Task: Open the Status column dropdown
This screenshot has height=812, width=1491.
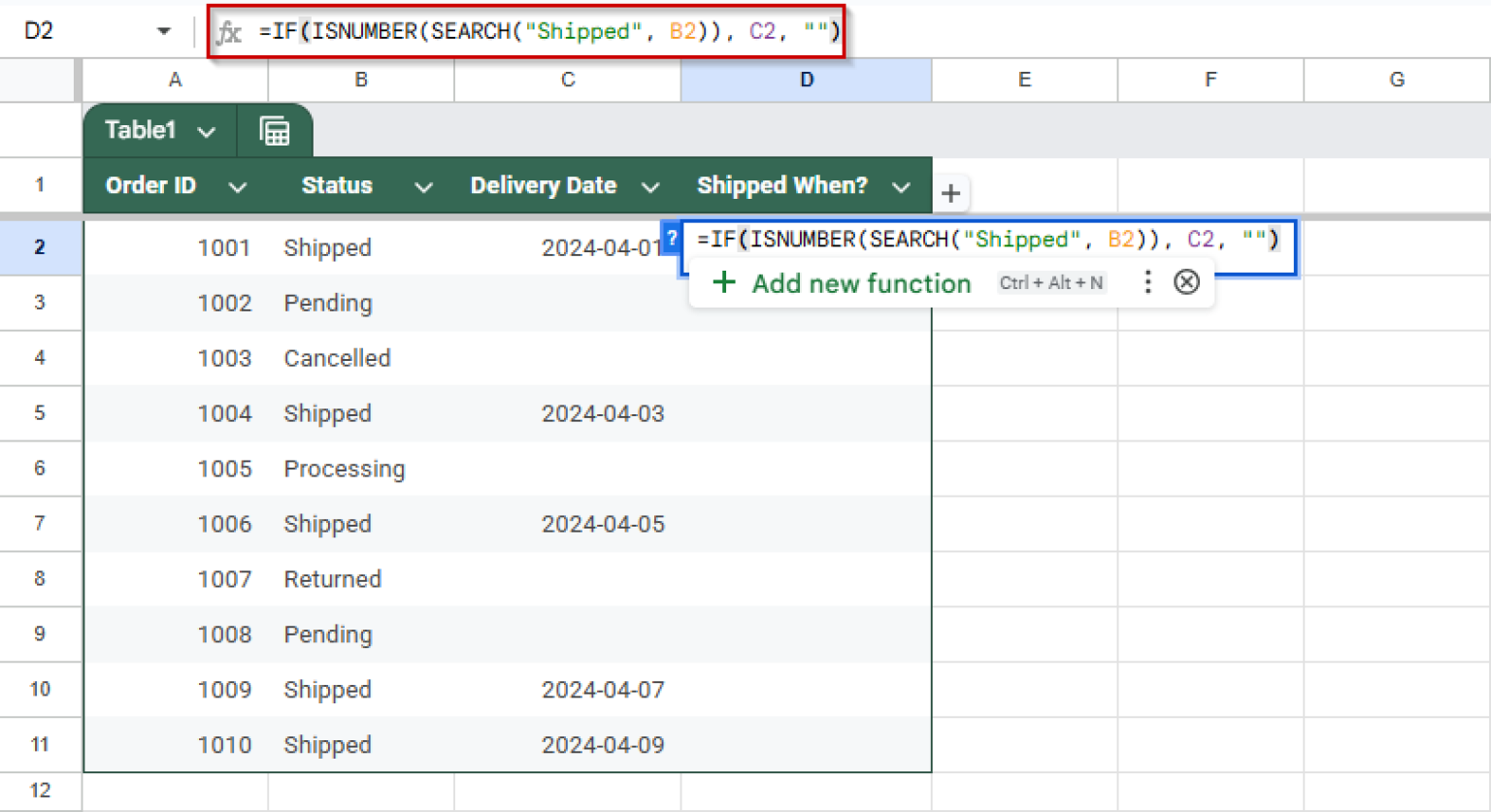Action: [x=422, y=185]
